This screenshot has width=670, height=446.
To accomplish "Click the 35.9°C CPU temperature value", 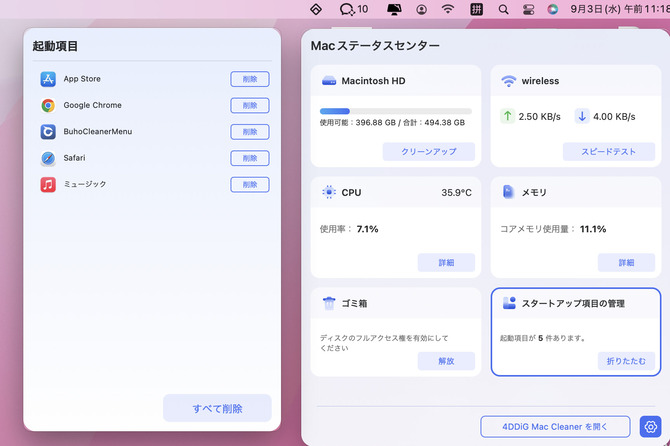I will 456,193.
